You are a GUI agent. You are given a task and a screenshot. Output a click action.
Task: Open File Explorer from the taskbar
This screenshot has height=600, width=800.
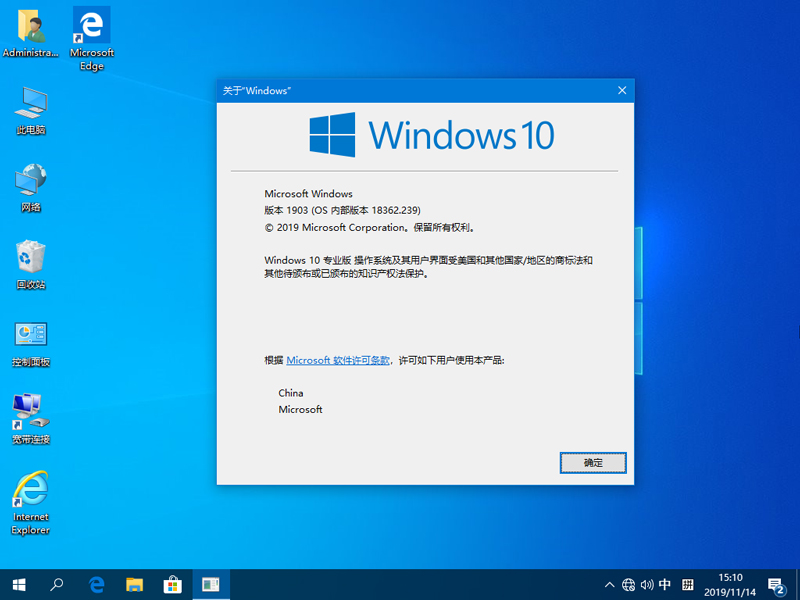135,584
